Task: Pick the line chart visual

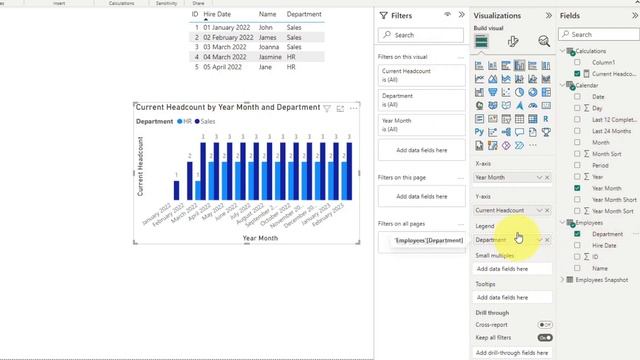Action: pyautogui.click(x=479, y=79)
